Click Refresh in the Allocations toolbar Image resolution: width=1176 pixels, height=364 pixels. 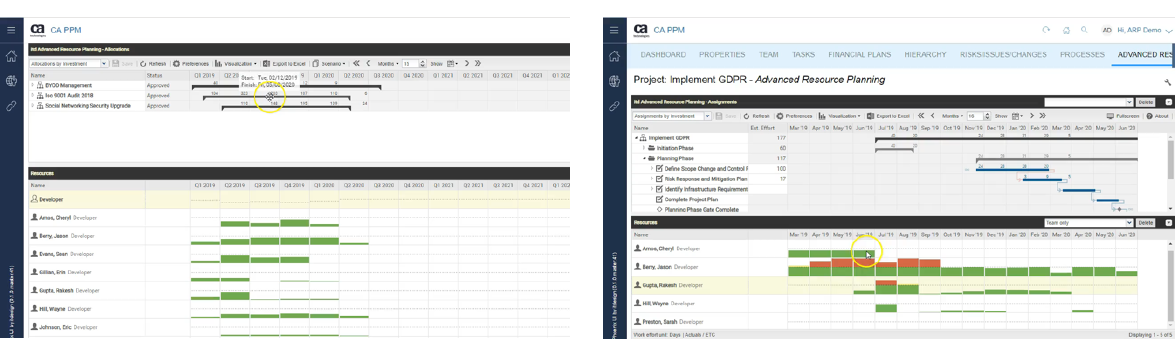pyautogui.click(x=152, y=64)
